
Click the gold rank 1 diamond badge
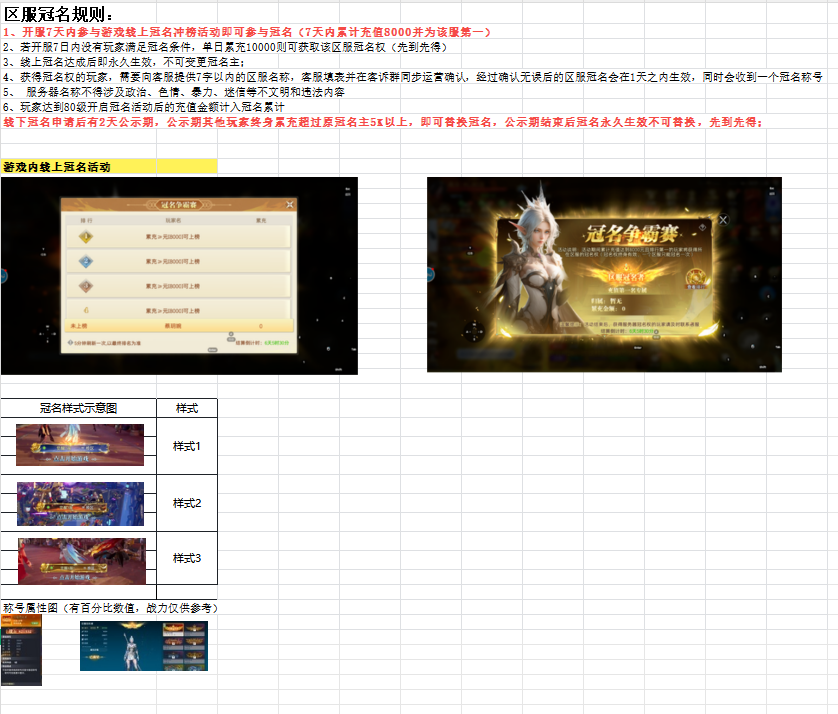(x=86, y=237)
